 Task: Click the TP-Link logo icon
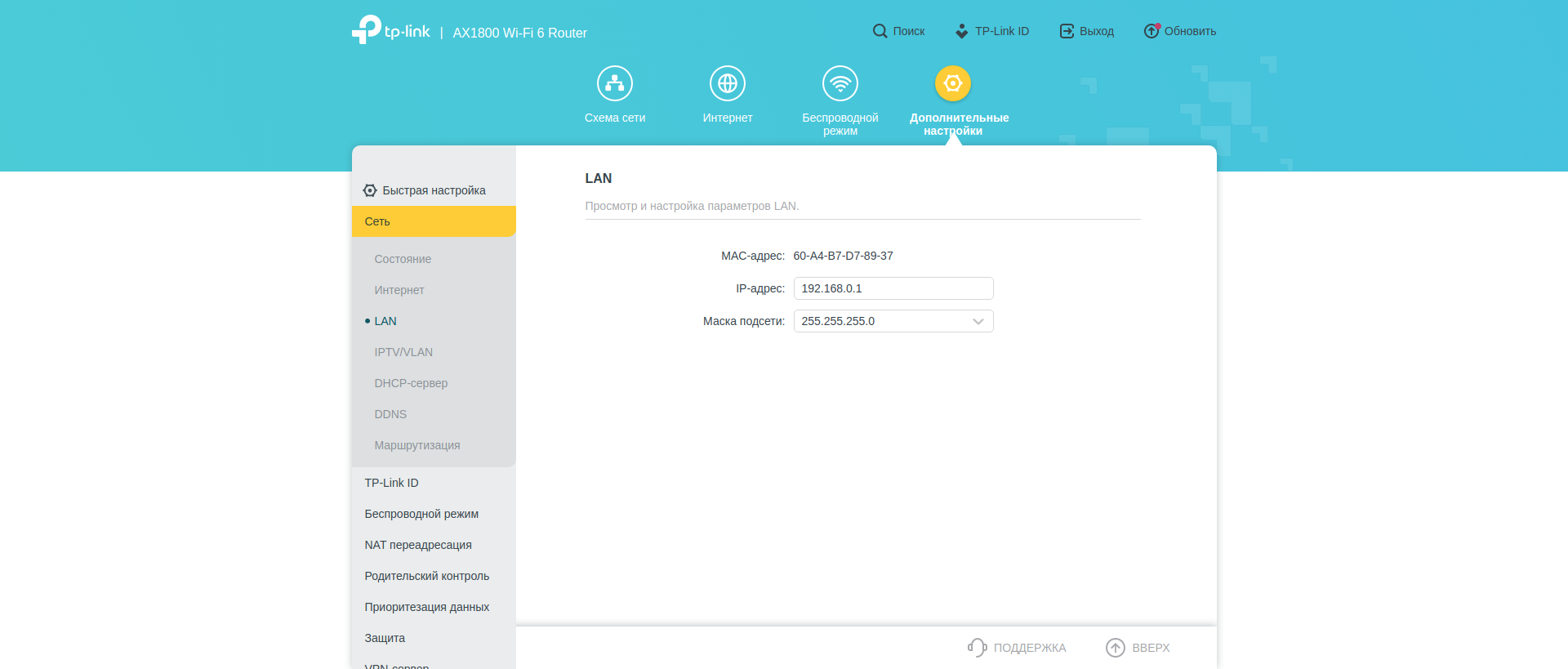pos(367,29)
